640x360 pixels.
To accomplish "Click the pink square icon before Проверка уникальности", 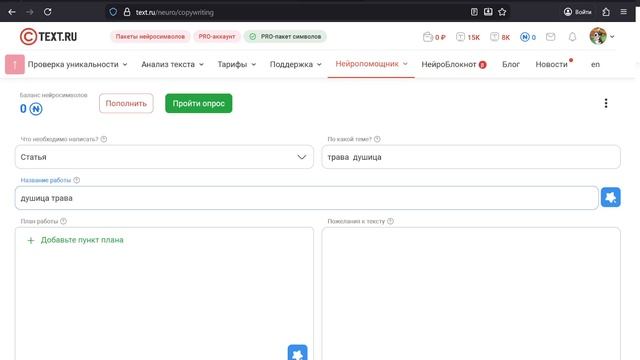I will tap(15, 64).
